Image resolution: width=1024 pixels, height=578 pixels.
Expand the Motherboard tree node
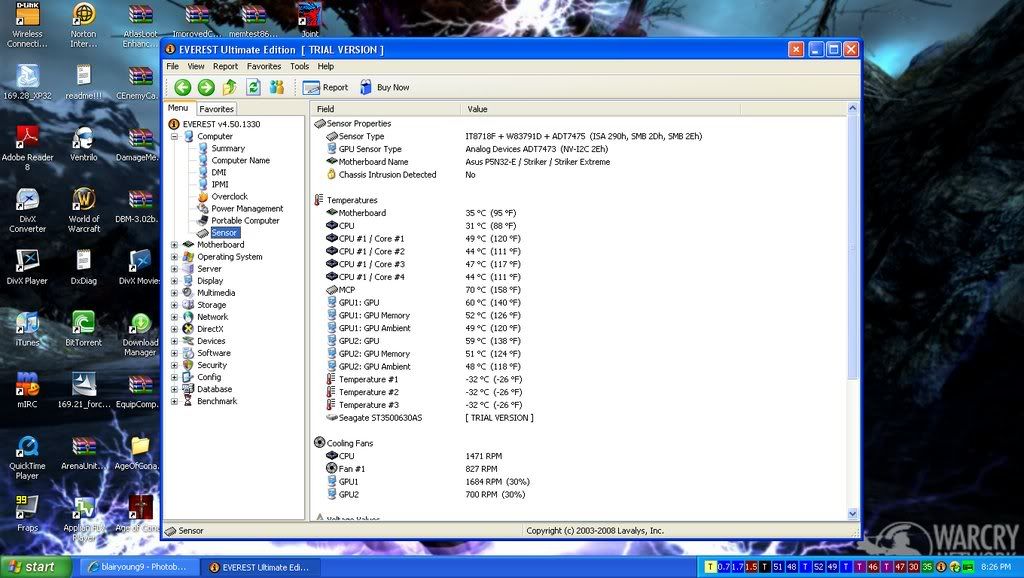(x=174, y=245)
